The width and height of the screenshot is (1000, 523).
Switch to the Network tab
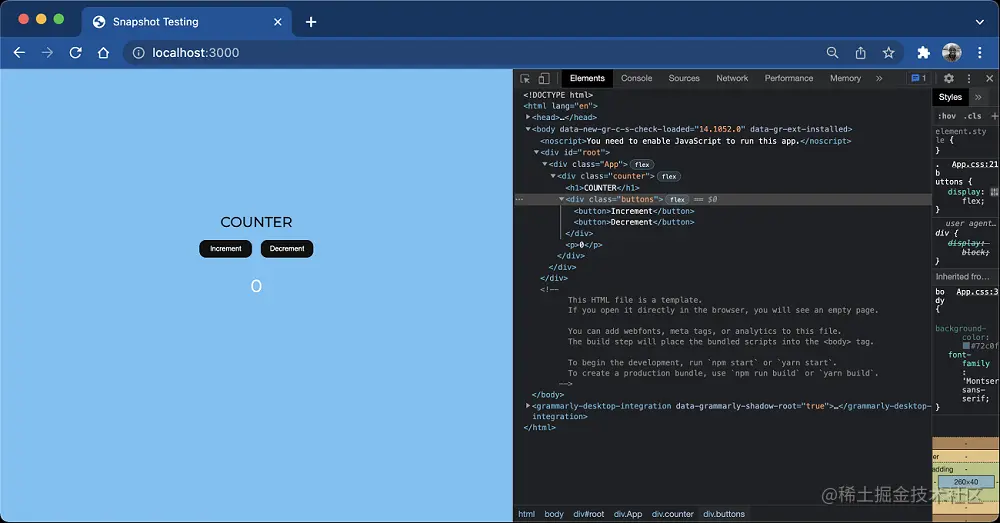coord(732,78)
